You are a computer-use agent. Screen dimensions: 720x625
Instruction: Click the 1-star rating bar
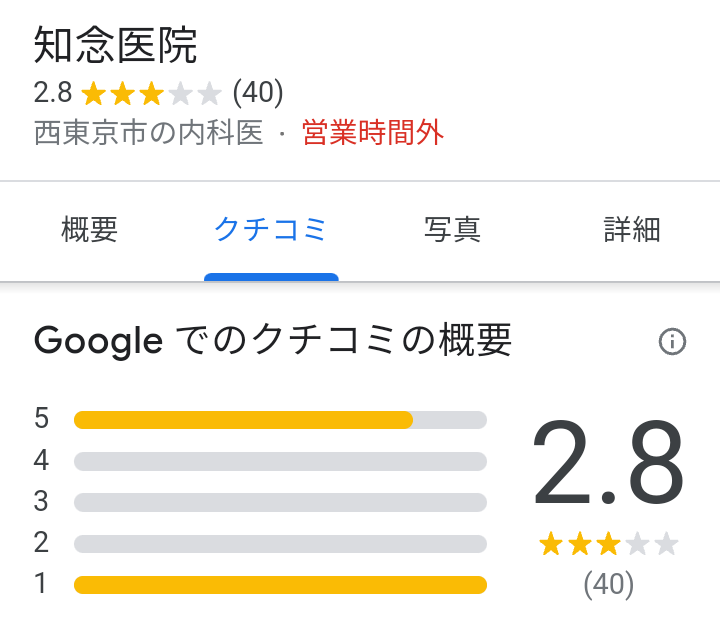coord(280,584)
